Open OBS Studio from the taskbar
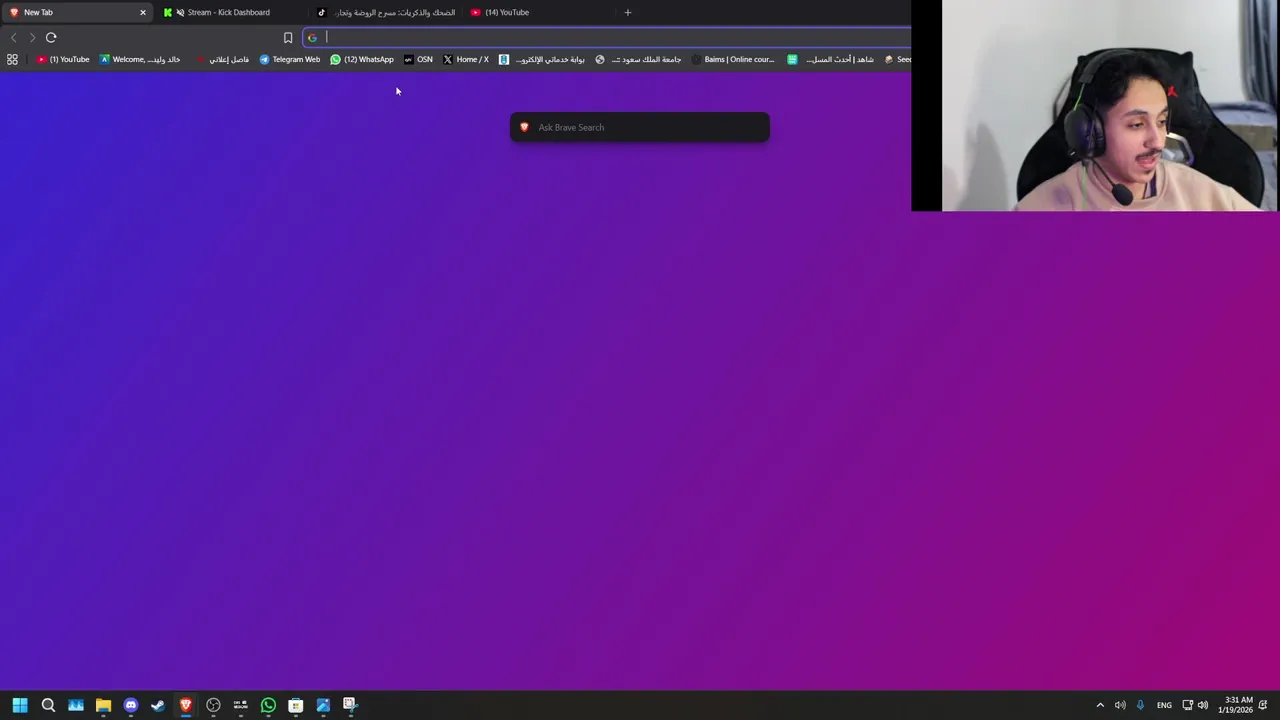The width and height of the screenshot is (1280, 720). pyautogui.click(x=213, y=705)
